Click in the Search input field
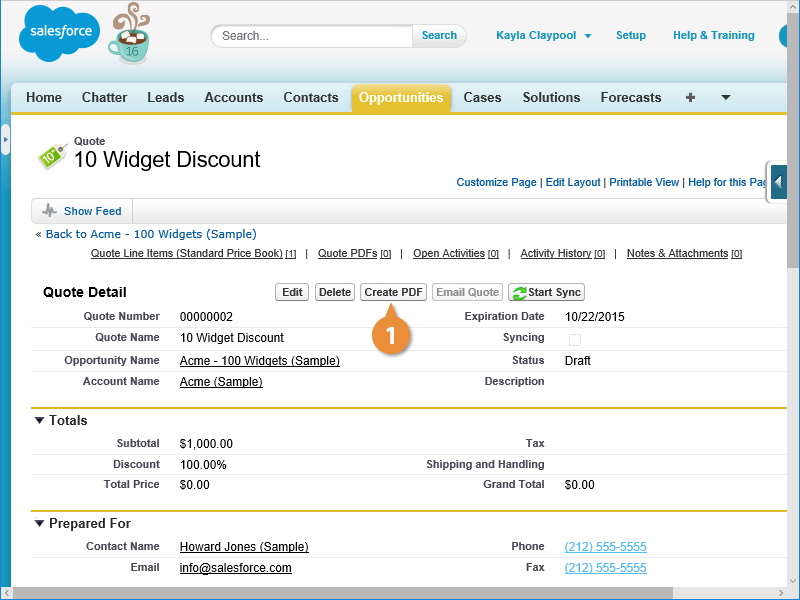 coord(312,36)
